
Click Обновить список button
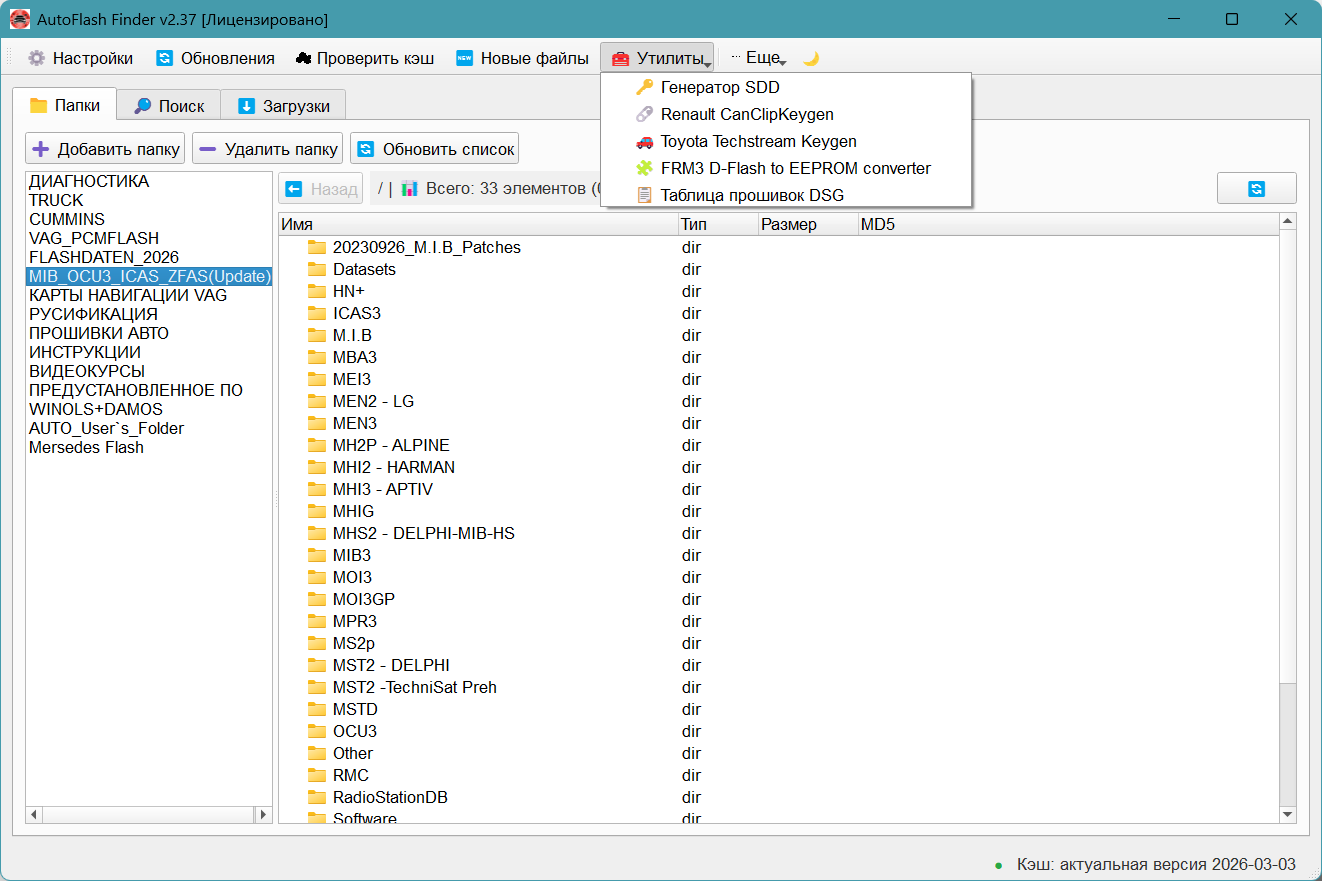435,149
